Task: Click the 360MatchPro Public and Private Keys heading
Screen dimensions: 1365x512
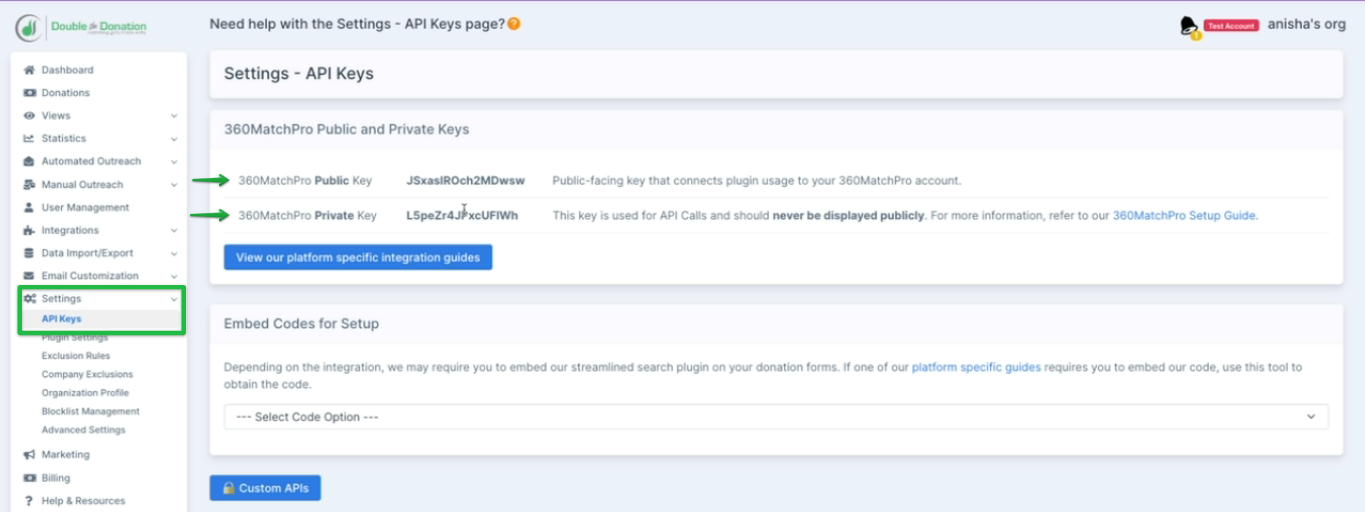Action: tap(346, 129)
